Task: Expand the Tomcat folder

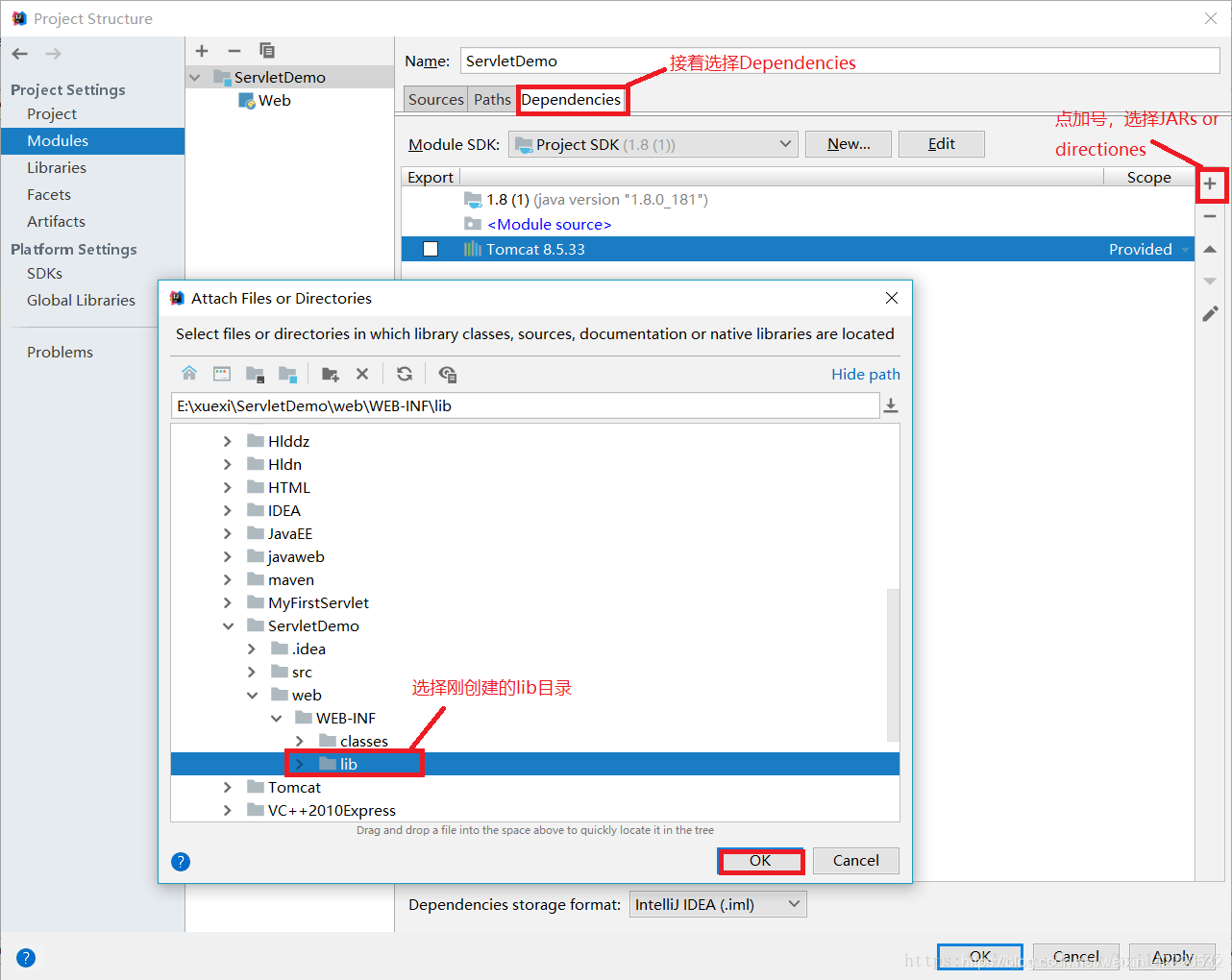Action: tap(228, 787)
